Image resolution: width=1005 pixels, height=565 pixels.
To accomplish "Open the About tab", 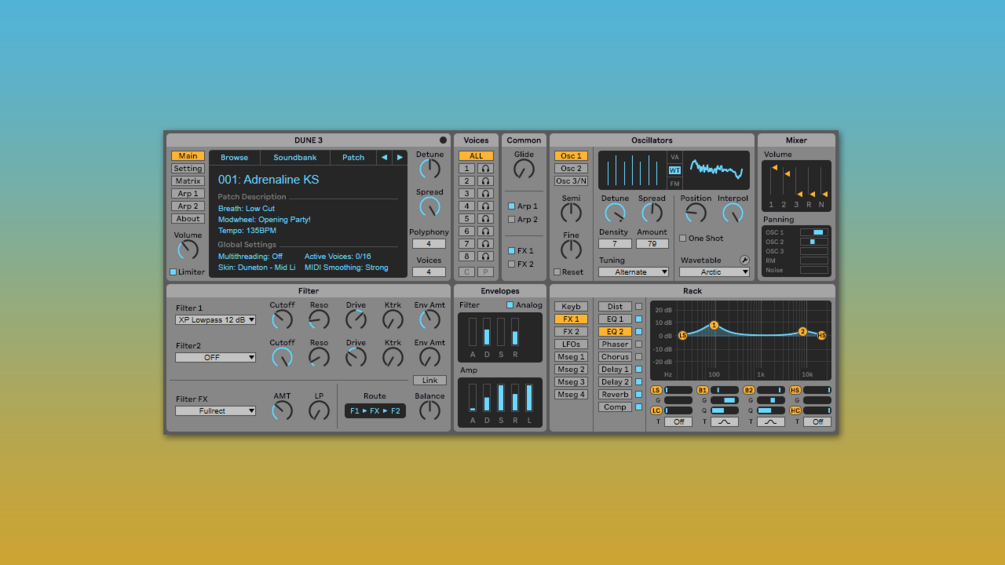I will point(188,218).
